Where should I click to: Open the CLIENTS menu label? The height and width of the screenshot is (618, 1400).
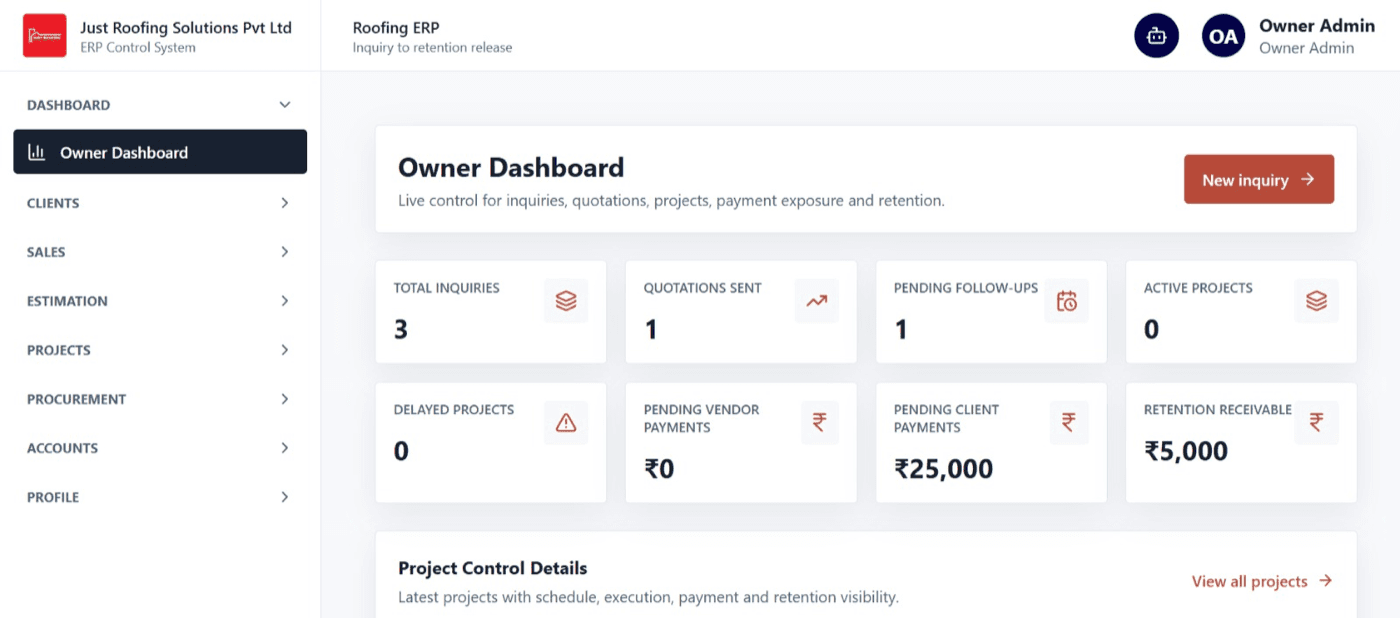point(53,203)
